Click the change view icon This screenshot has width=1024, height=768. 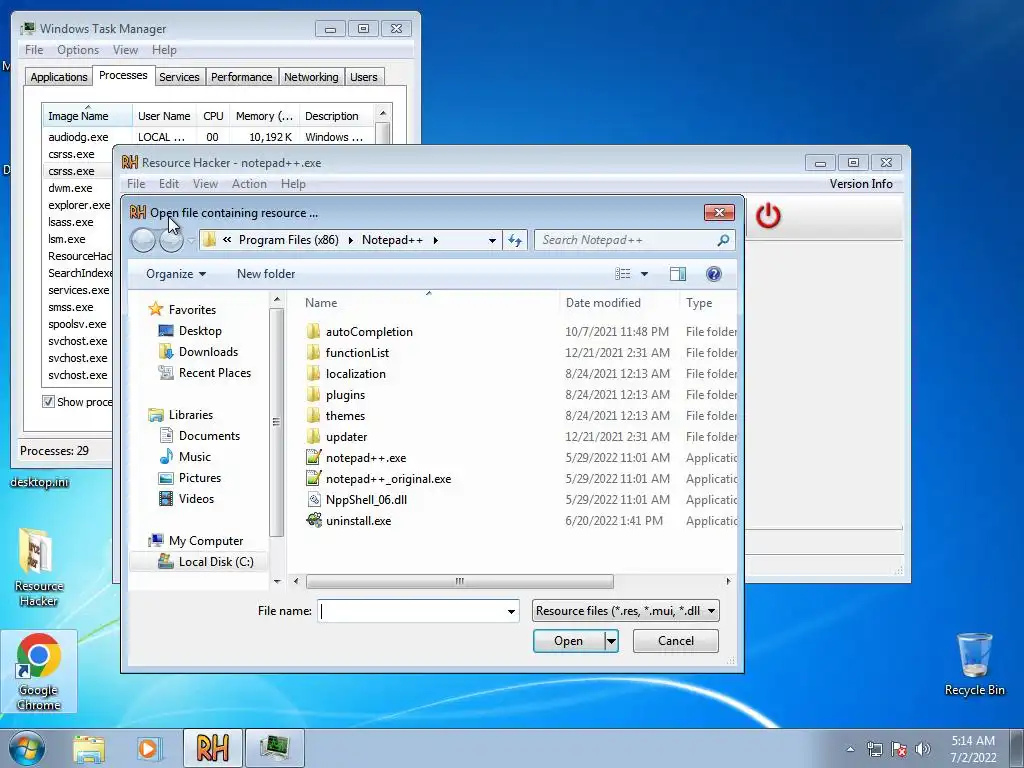pos(623,274)
